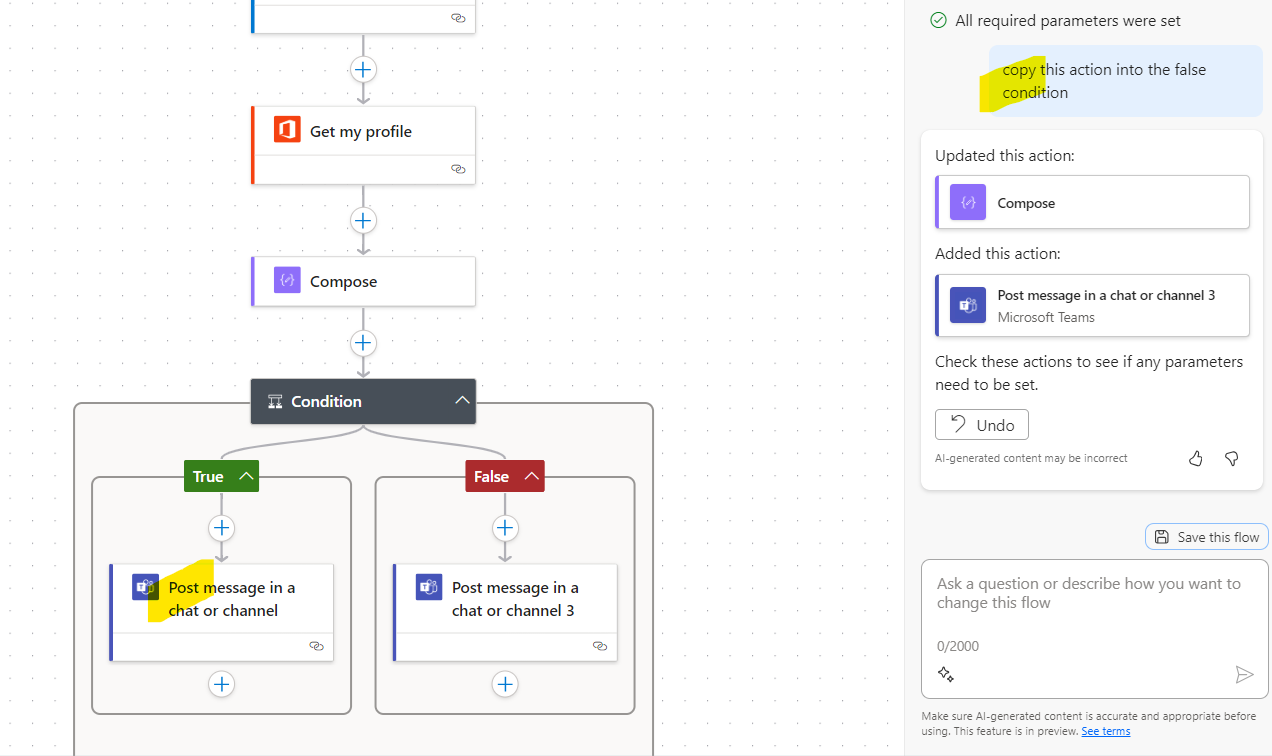Select the Get my profile action card

coord(363,132)
